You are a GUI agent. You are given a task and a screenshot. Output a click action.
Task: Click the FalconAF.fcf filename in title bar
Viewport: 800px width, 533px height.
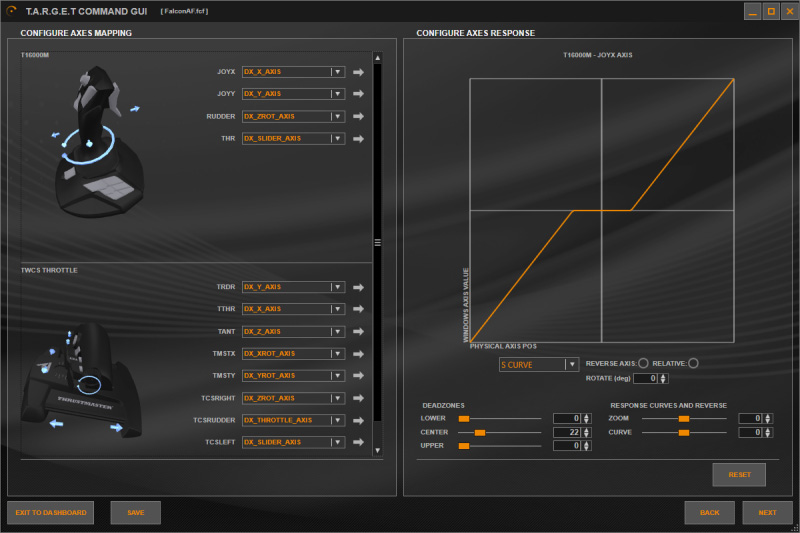coord(184,11)
